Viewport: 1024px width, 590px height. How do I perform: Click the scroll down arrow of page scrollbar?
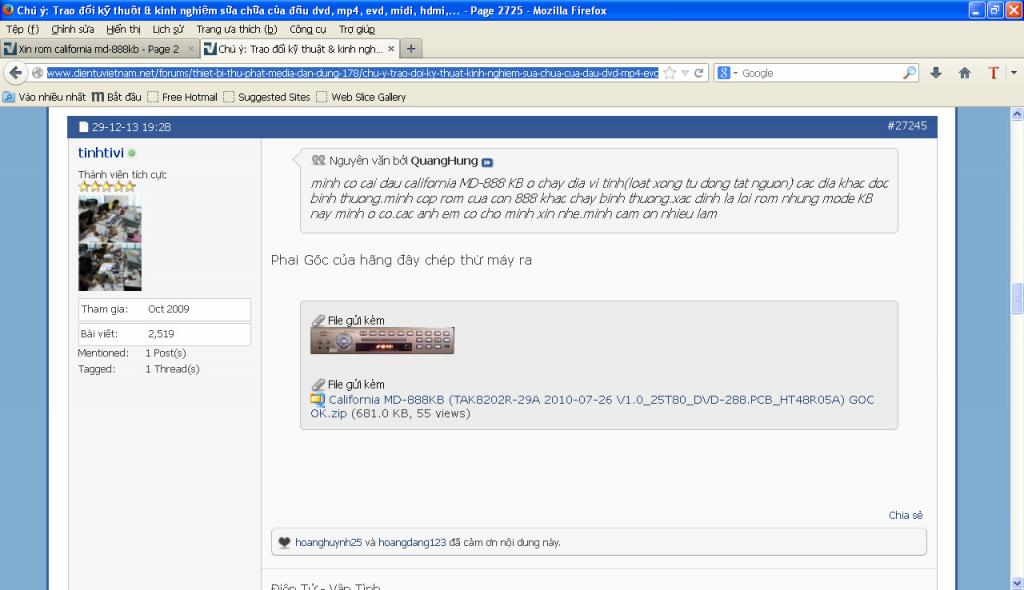point(1017,583)
